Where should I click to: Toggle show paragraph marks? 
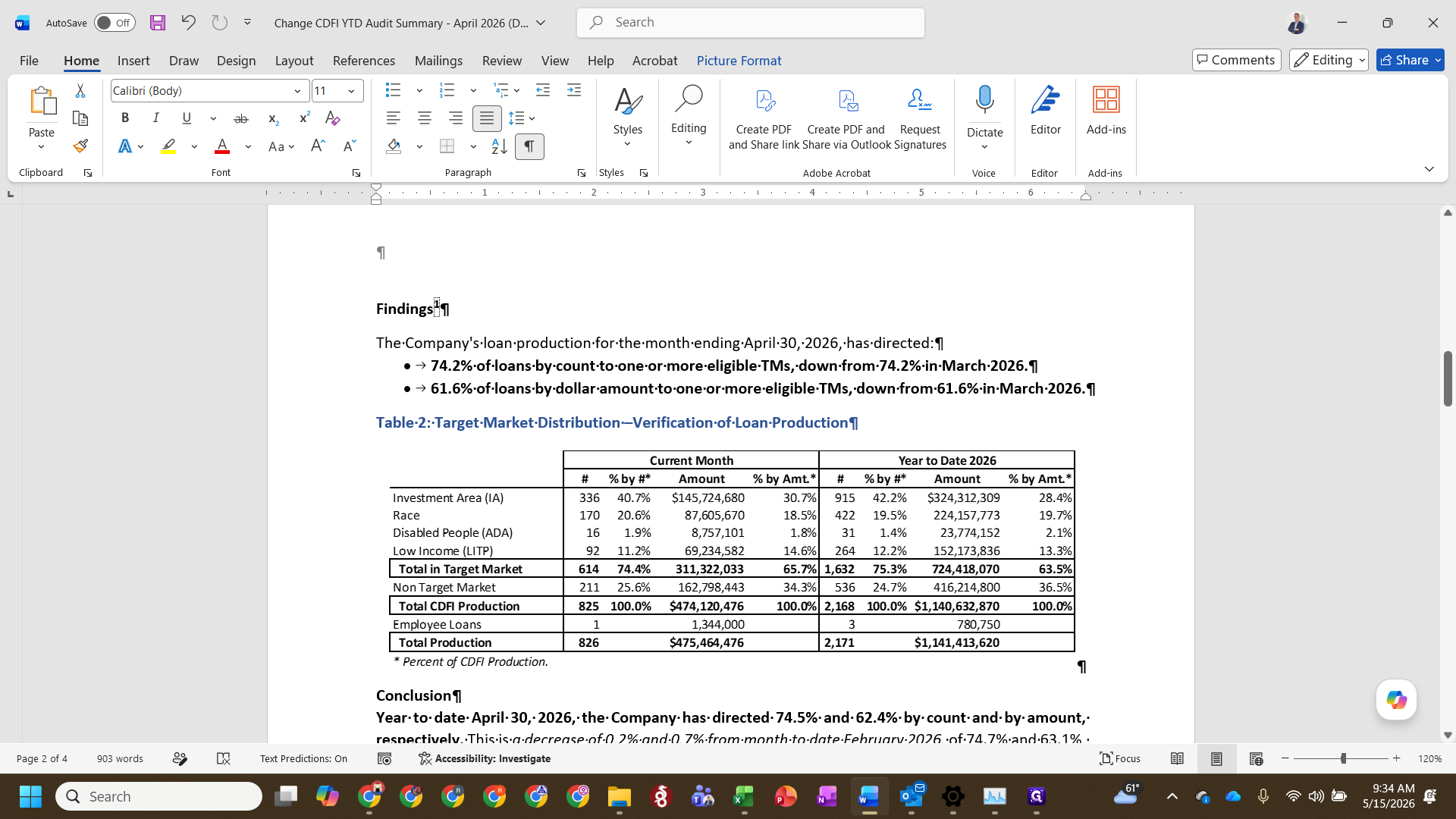tap(529, 146)
